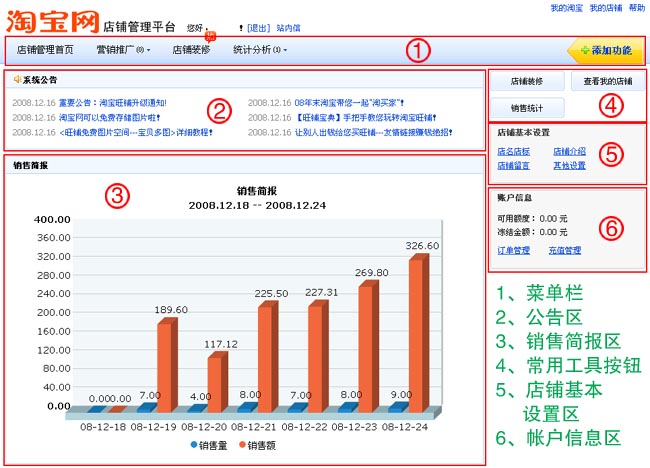Click the orange bar labeled 326.60
Viewport: 650px width, 468px height.
pyautogui.click(x=419, y=333)
